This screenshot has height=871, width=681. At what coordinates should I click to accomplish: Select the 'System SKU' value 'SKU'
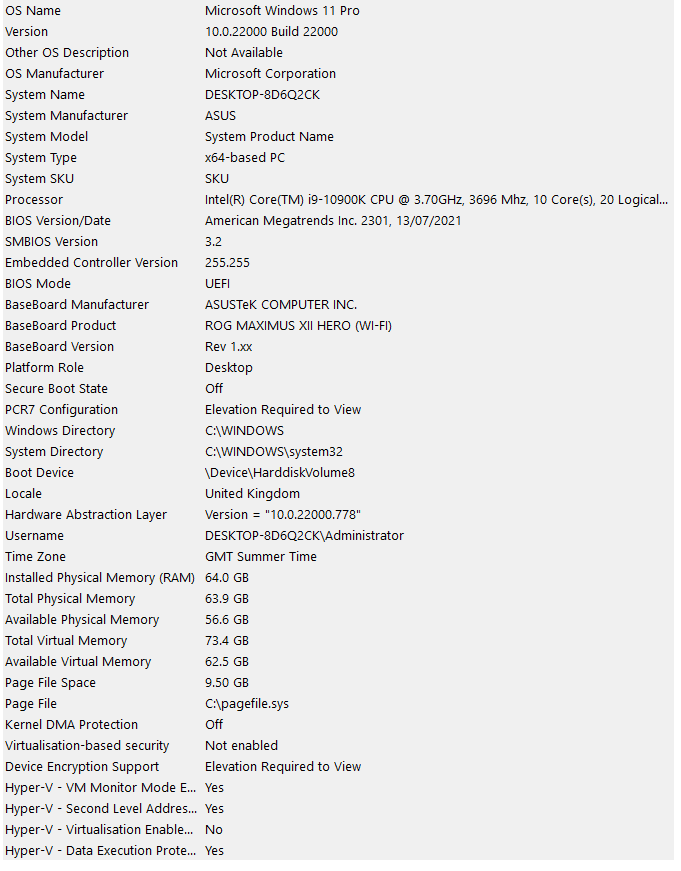(x=217, y=179)
